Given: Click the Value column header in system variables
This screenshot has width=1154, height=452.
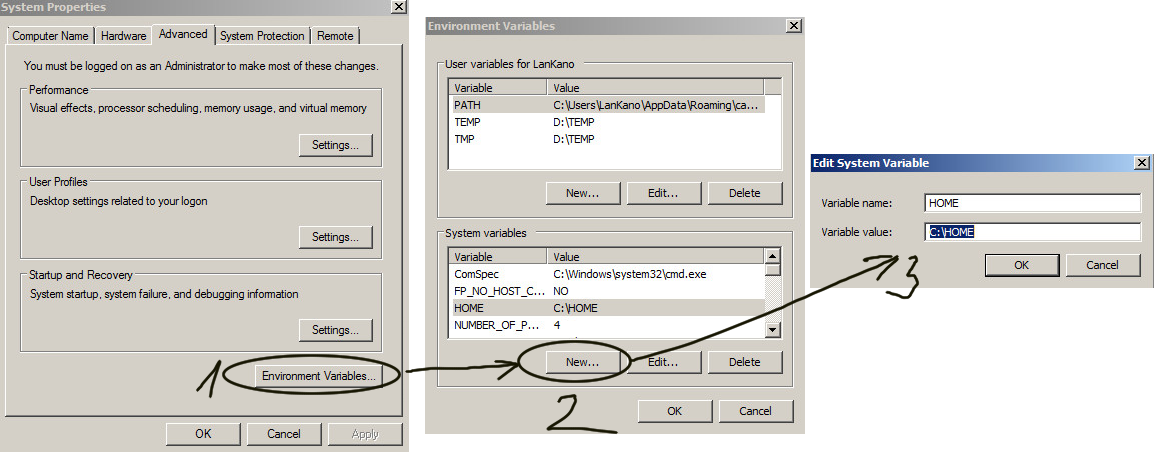Looking at the screenshot, I should [656, 257].
